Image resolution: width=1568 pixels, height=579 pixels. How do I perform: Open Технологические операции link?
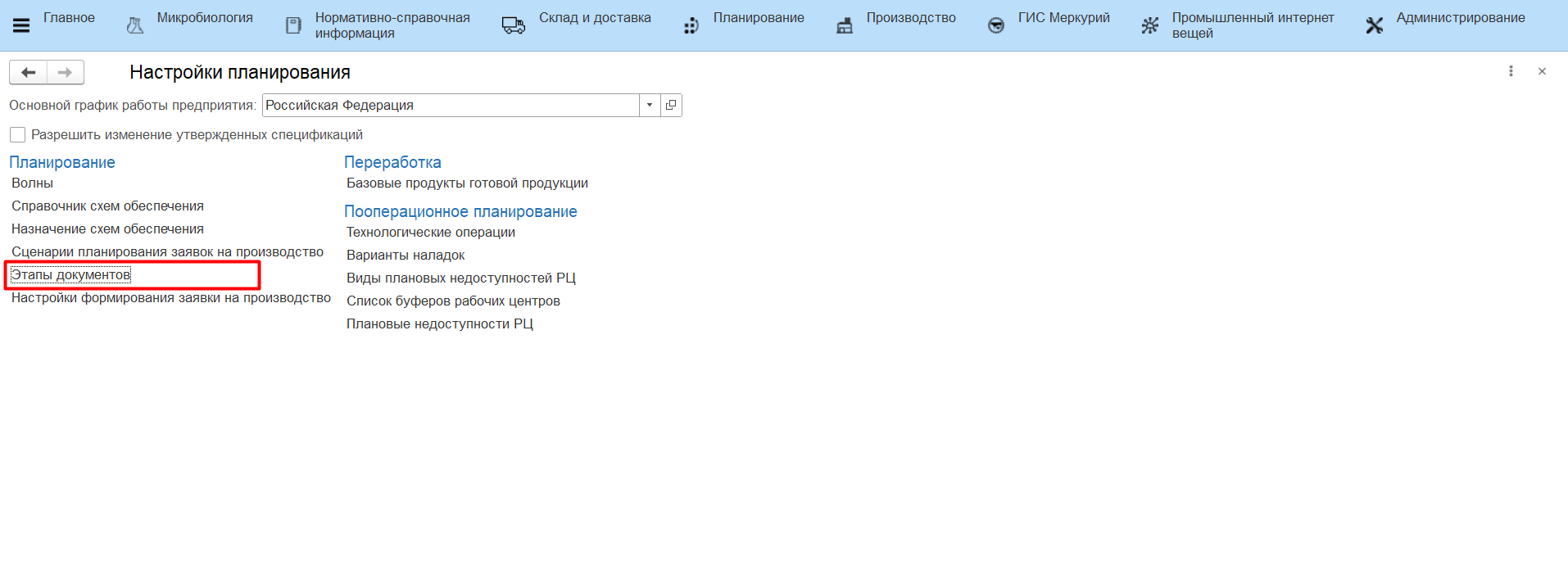[430, 233]
